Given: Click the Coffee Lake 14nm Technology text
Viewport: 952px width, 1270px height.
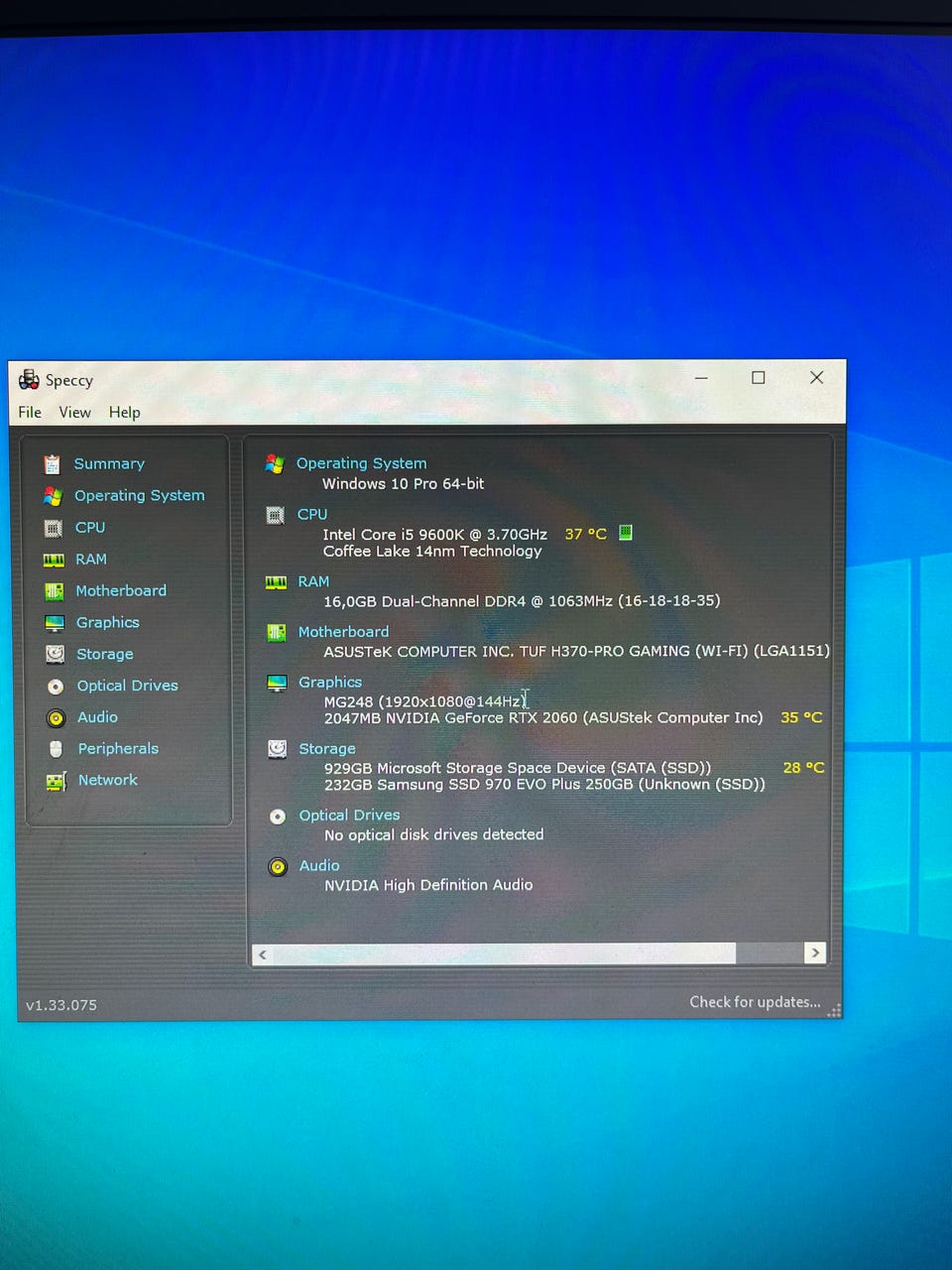Looking at the screenshot, I should pyautogui.click(x=432, y=552).
